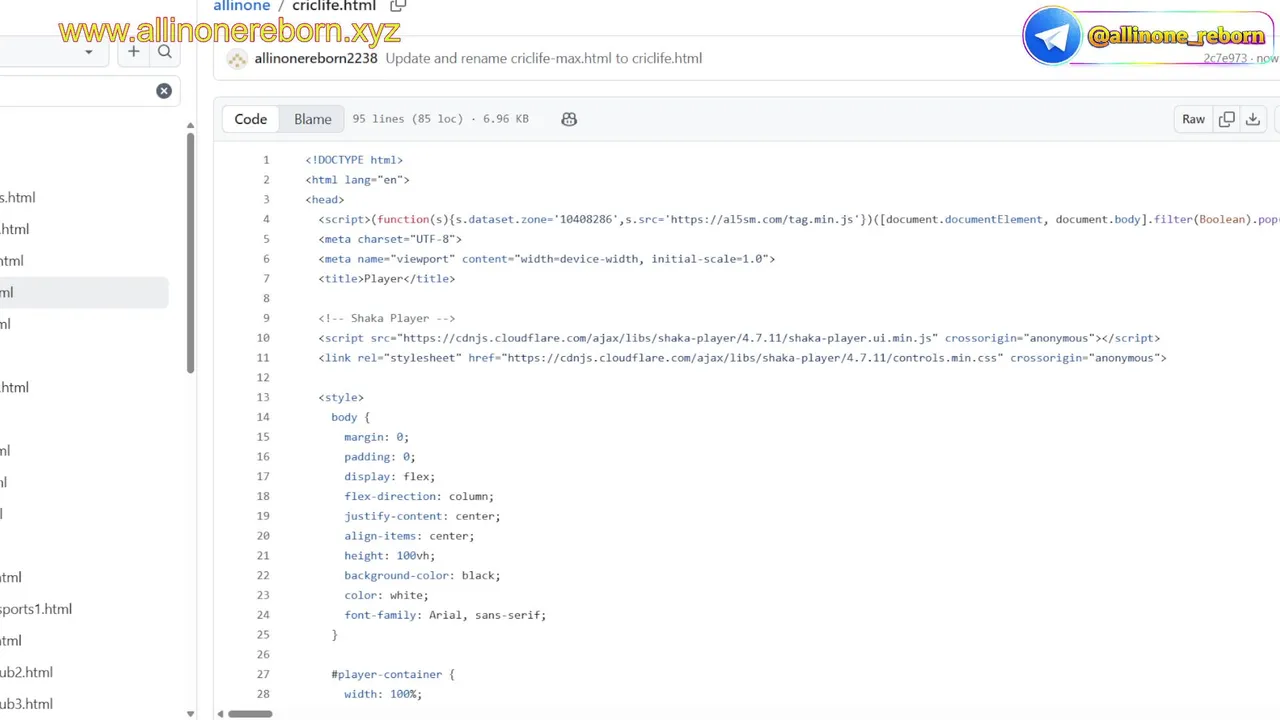The height and width of the screenshot is (720, 1280).
Task: Click the file tree vertical scrollbar
Action: [x=190, y=253]
